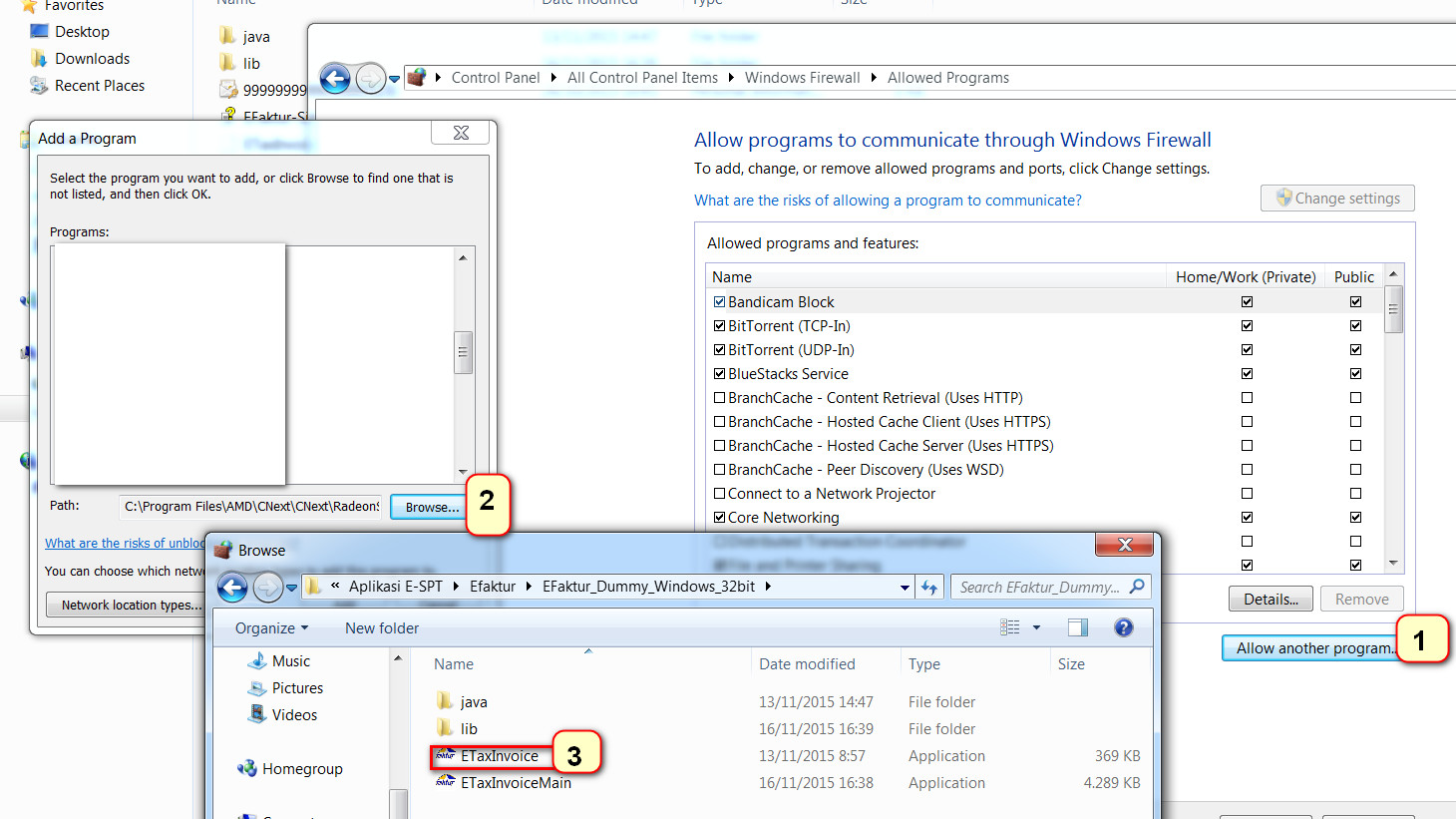The image size is (1456, 819).
Task: Toggle the Bandicam Block name checkbox
Action: click(x=719, y=302)
